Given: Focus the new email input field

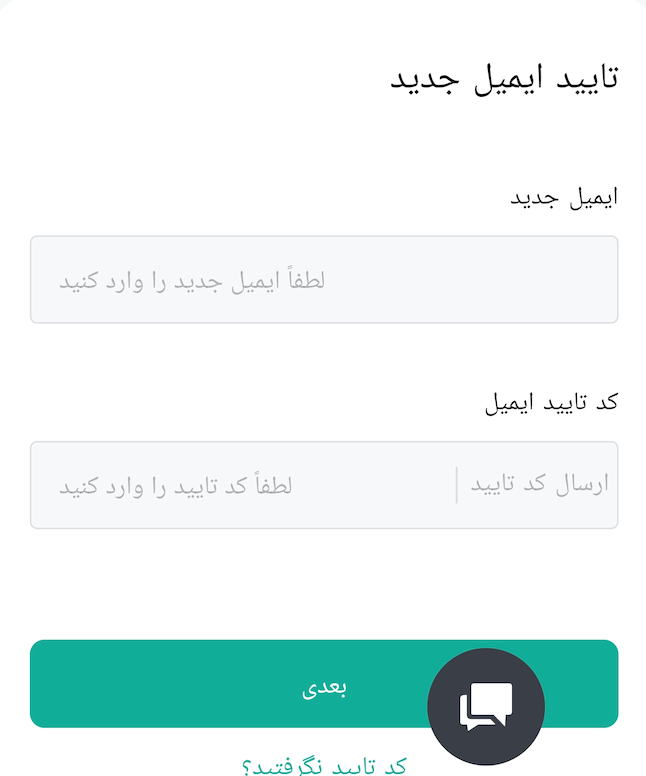Looking at the screenshot, I should (324, 280).
